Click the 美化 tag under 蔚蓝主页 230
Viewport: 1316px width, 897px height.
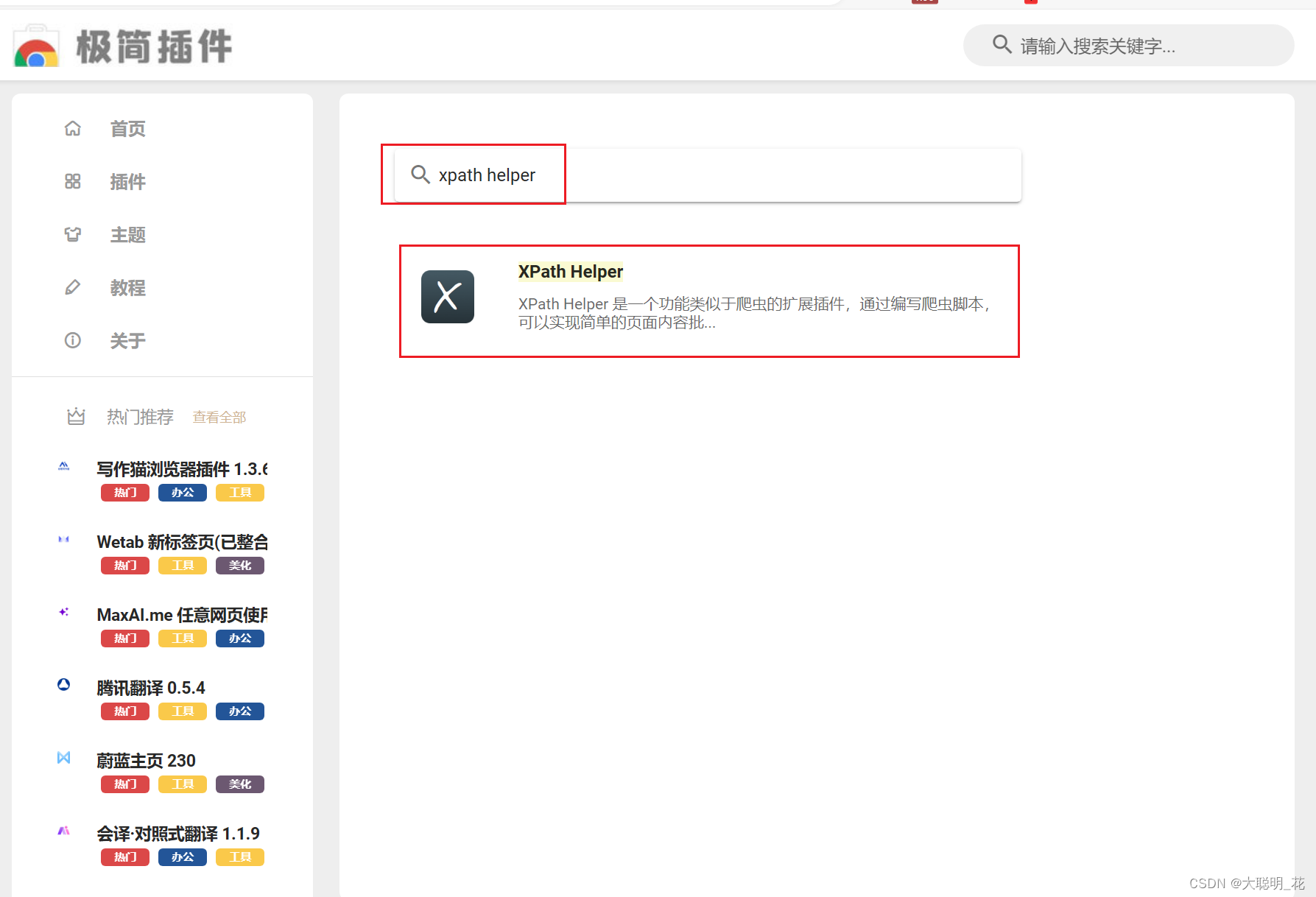(x=239, y=784)
